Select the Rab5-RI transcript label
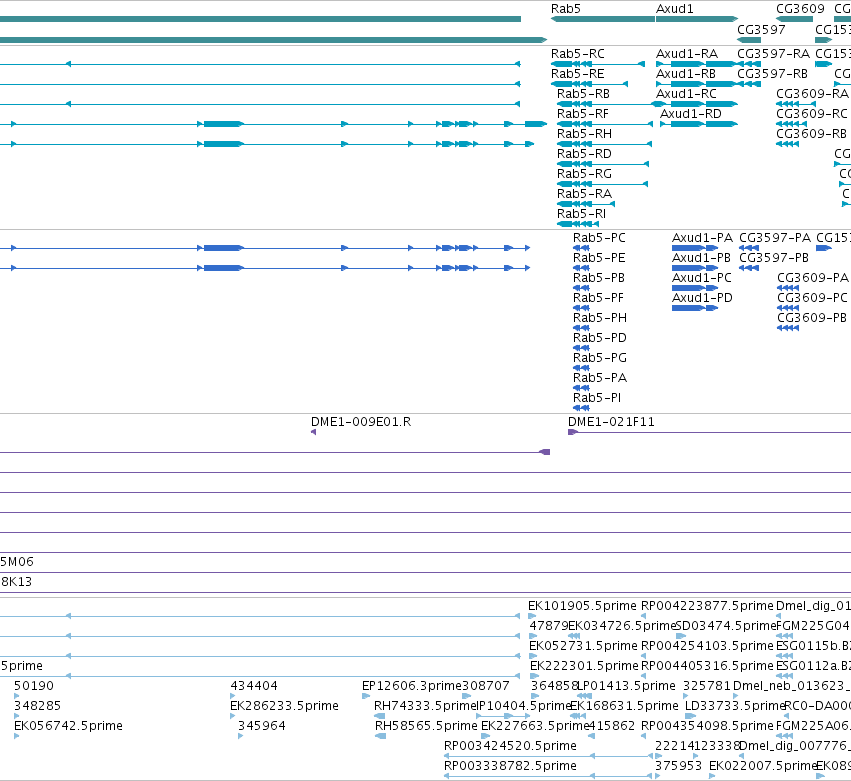The width and height of the screenshot is (851, 781). coord(581,214)
